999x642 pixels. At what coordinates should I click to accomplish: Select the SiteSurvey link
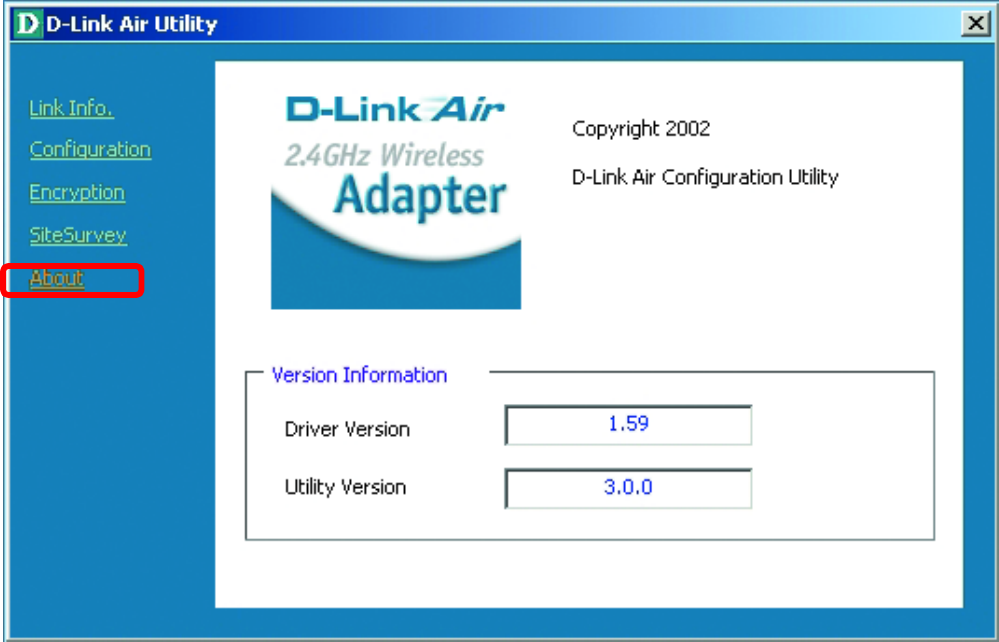click(x=78, y=236)
